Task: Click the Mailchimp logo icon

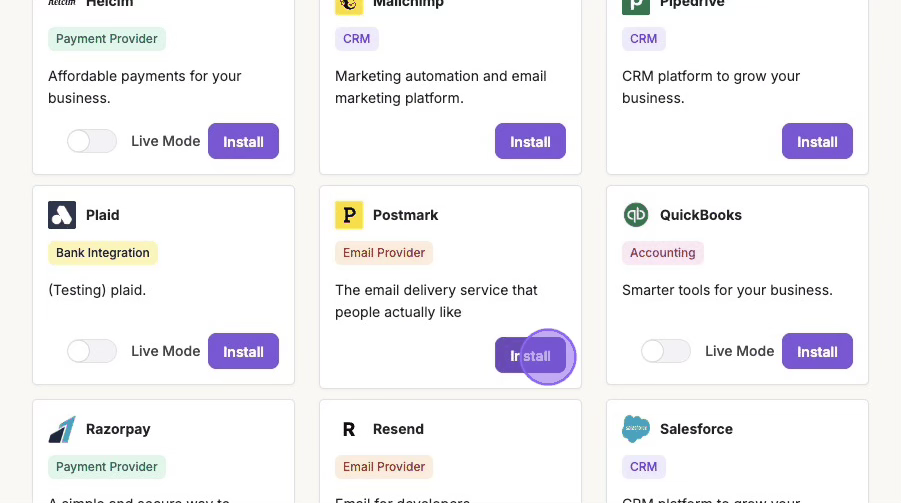Action: (349, 4)
